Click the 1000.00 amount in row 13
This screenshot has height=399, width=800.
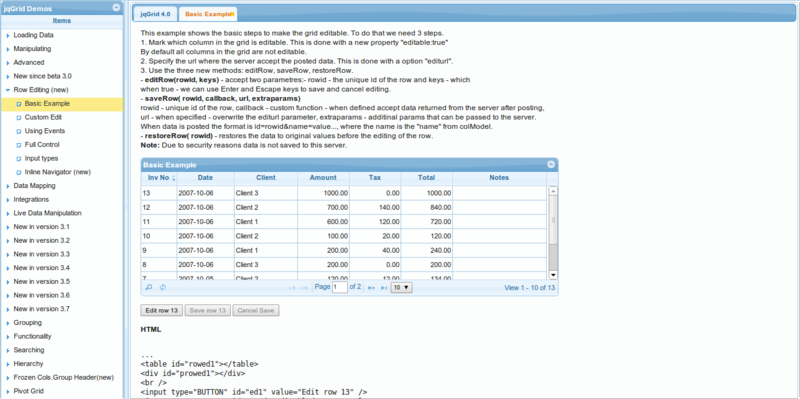(323, 193)
